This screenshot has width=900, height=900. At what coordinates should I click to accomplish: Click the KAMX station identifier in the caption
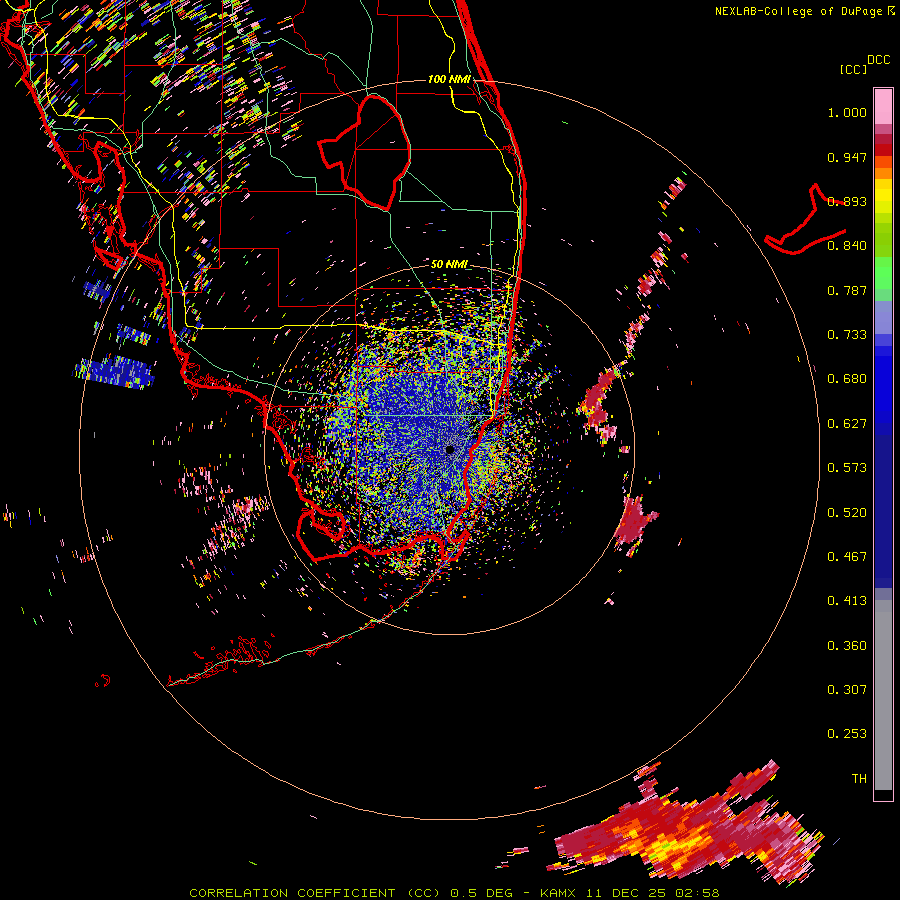557,893
